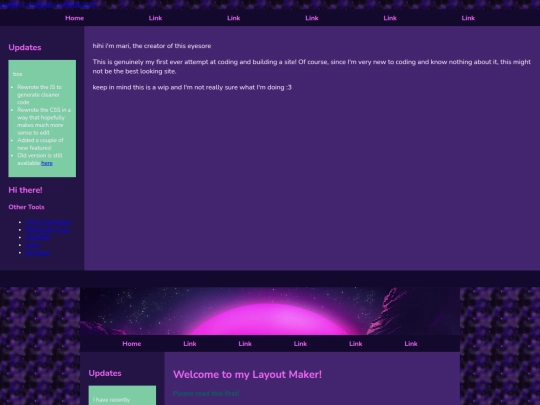The height and width of the screenshot is (405, 540).
Task: Click the 'keep in mind this is a wip' line
Action: coord(192,87)
